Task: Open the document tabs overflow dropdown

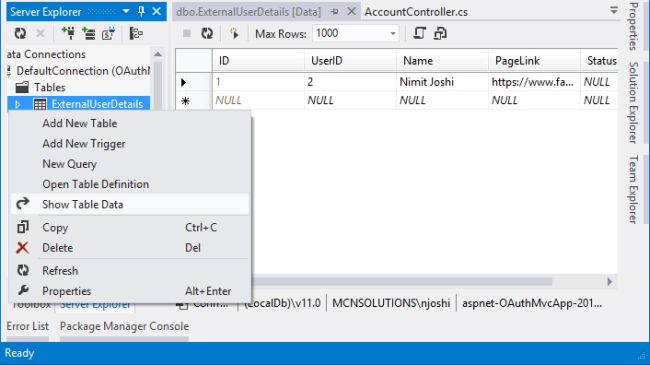Action: pos(614,10)
